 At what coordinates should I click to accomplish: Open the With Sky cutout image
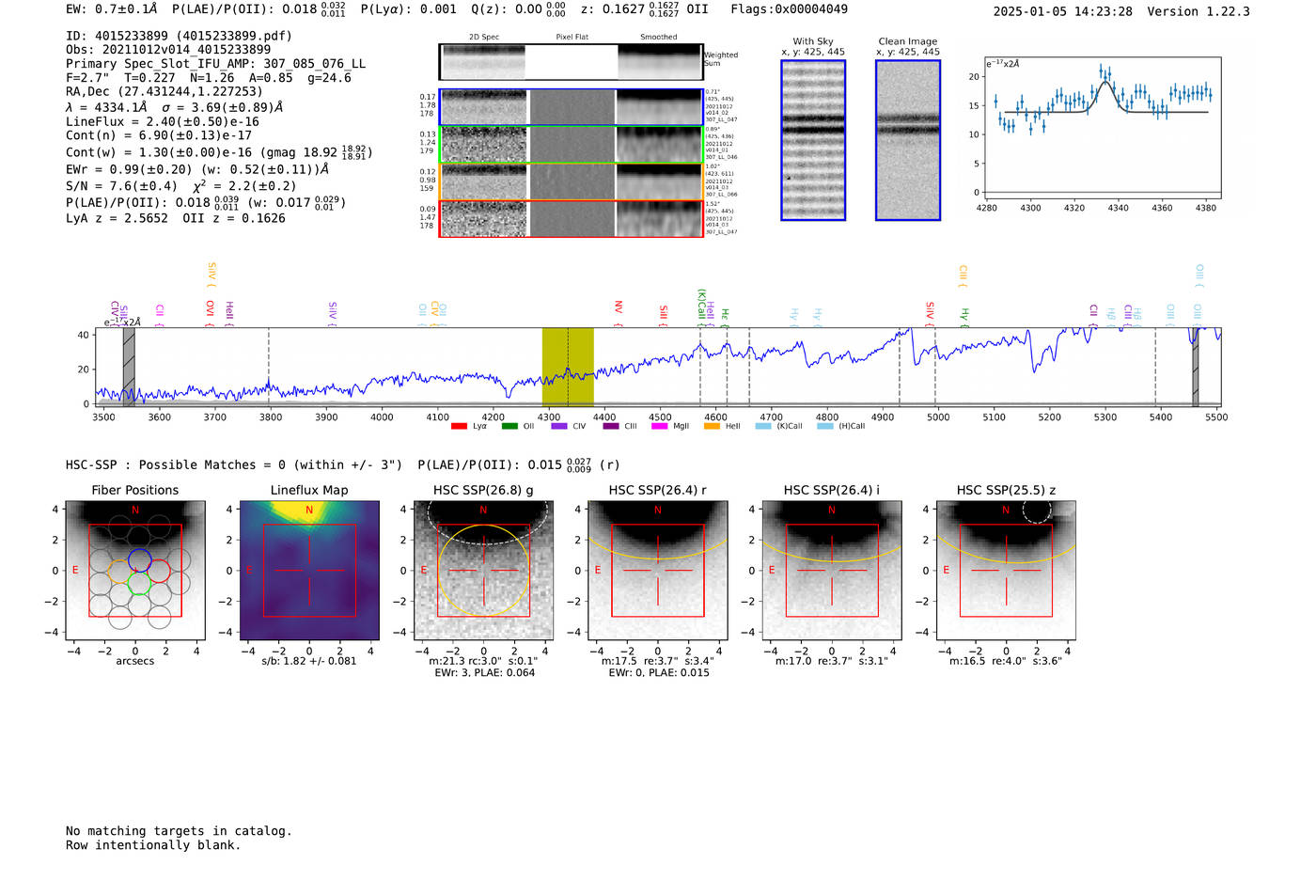coord(813,140)
